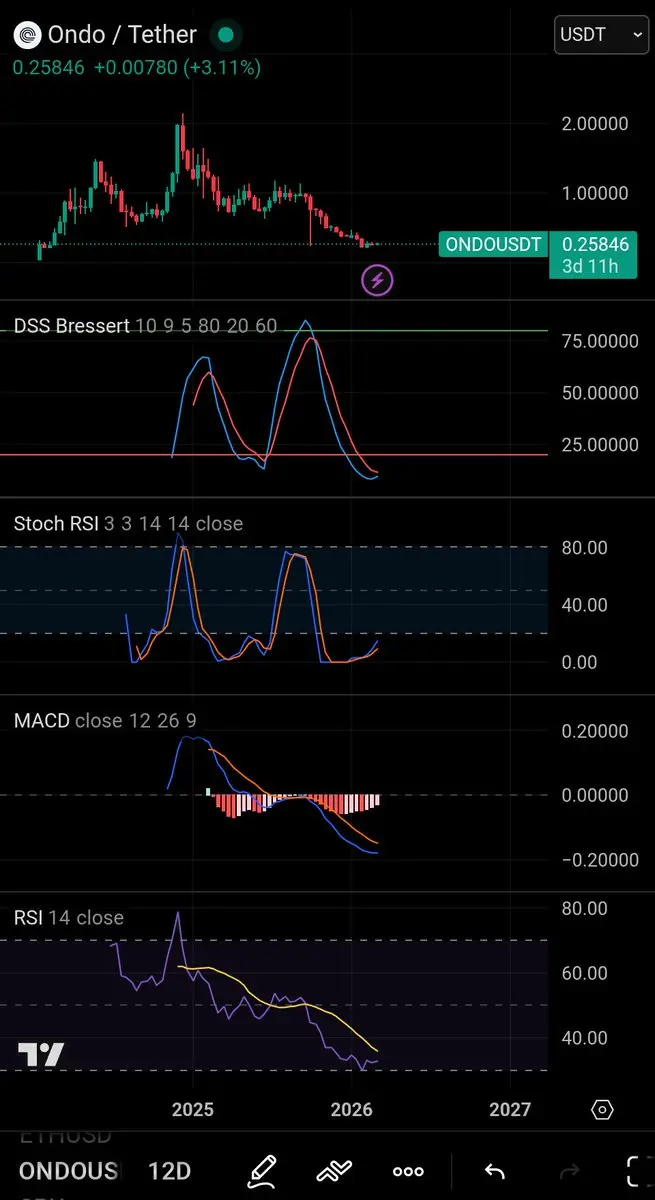Click the 2027 time axis label

pos(510,1110)
